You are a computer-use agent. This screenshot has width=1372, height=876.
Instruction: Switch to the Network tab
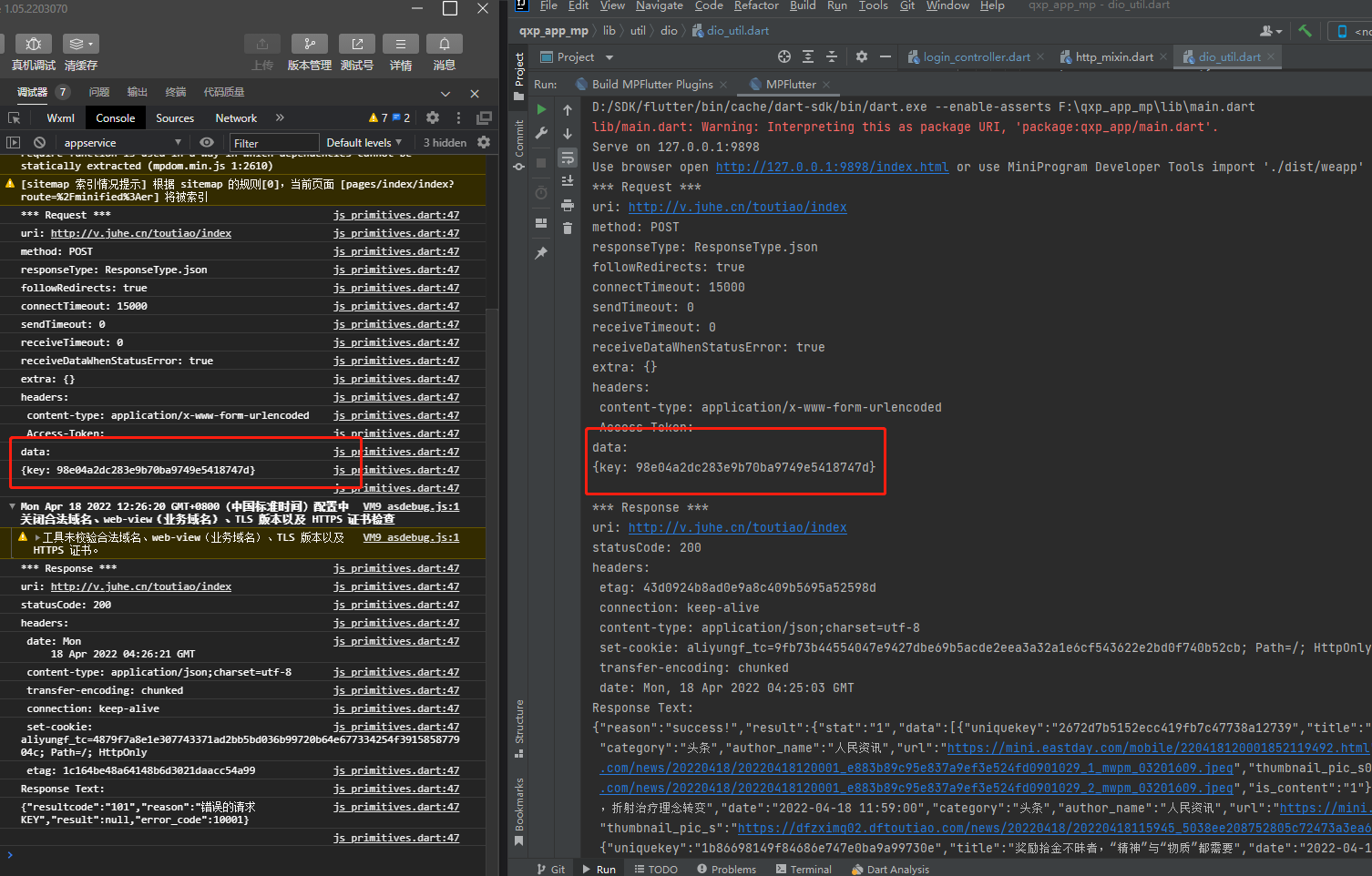(235, 117)
